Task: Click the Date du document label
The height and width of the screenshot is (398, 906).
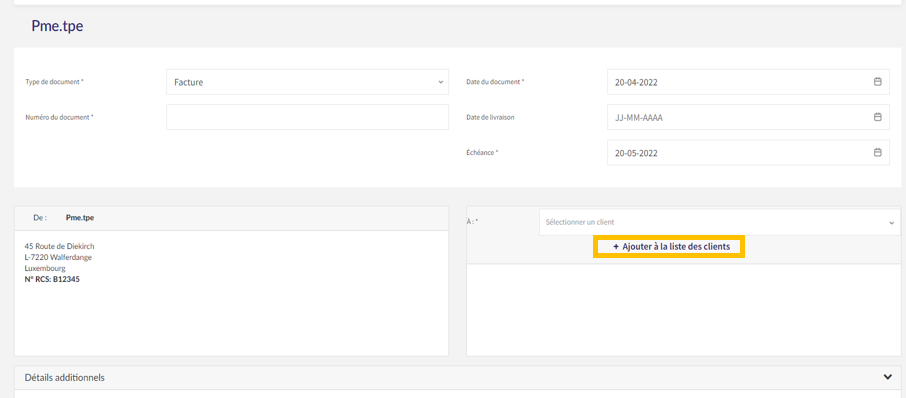Action: pyautogui.click(x=495, y=82)
